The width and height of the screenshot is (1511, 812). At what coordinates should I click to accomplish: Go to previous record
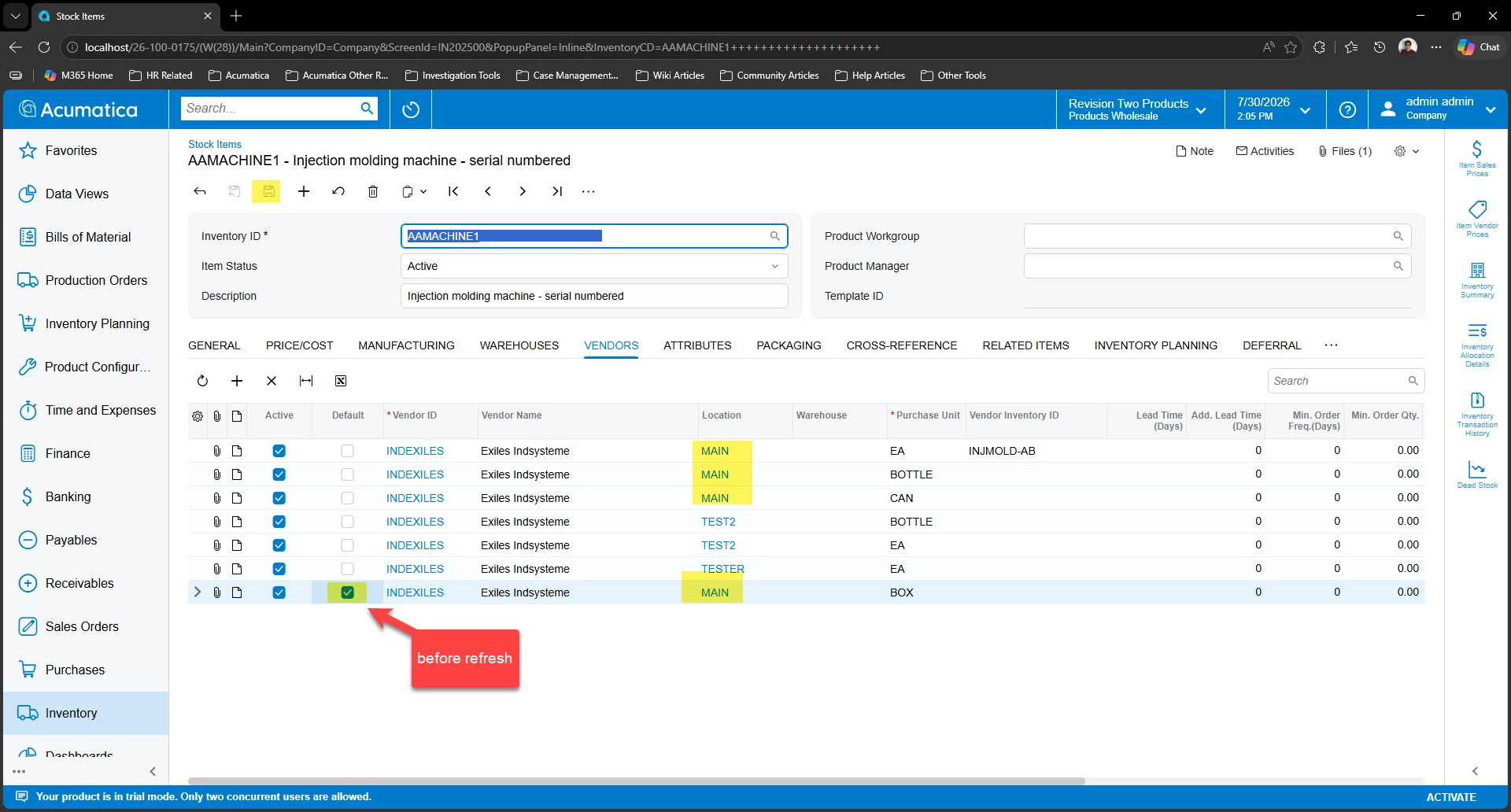tap(488, 191)
